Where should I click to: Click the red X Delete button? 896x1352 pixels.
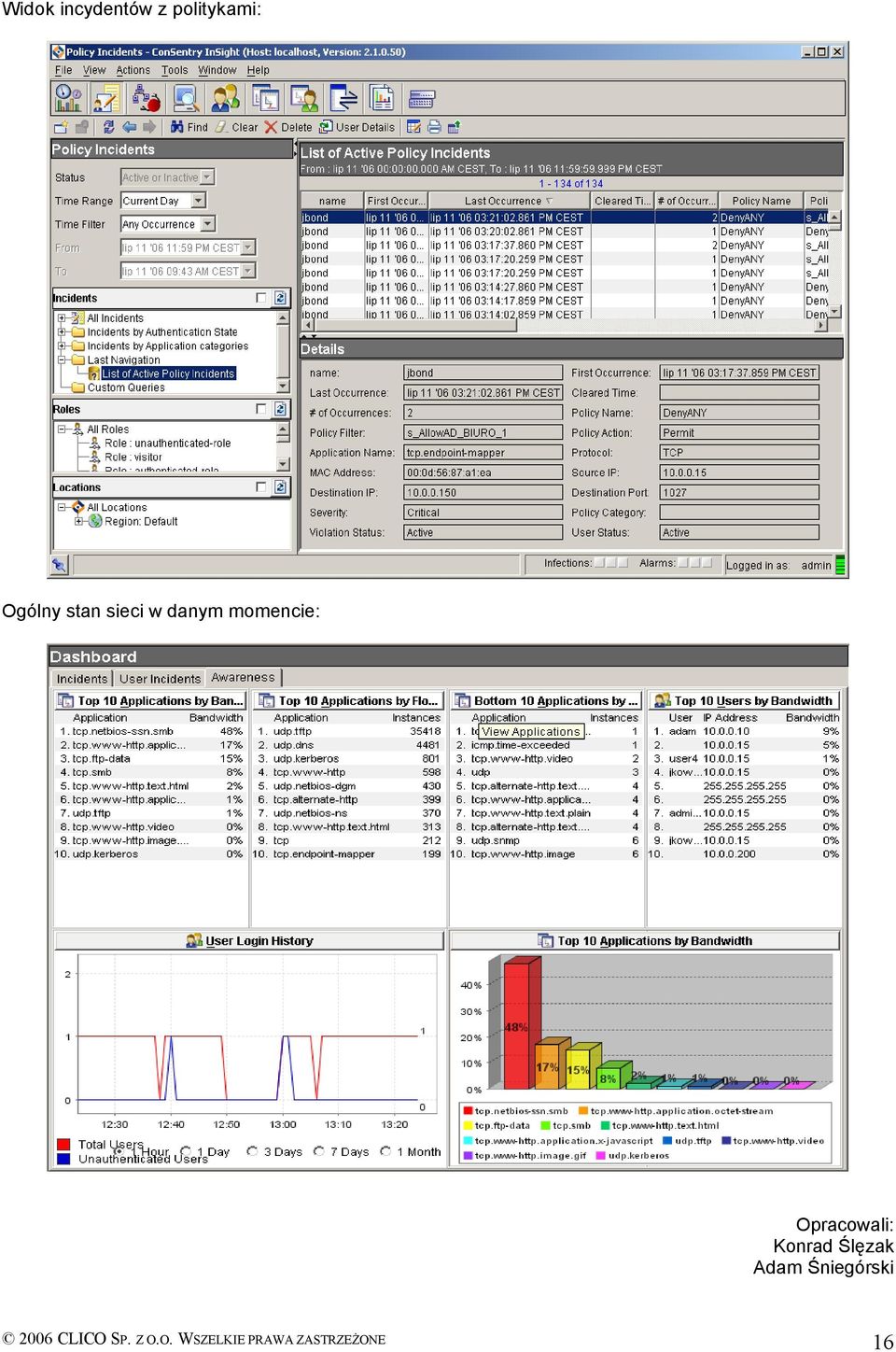pos(288,127)
